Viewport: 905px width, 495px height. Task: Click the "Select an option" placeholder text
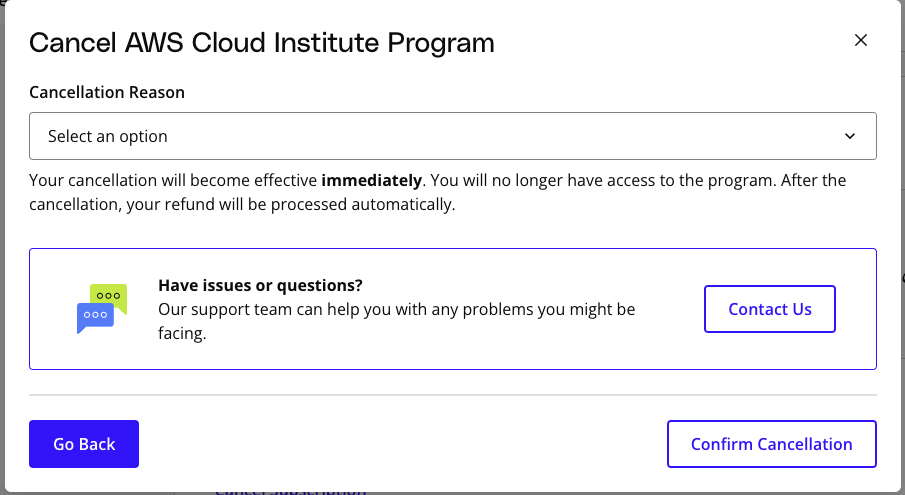pos(107,137)
